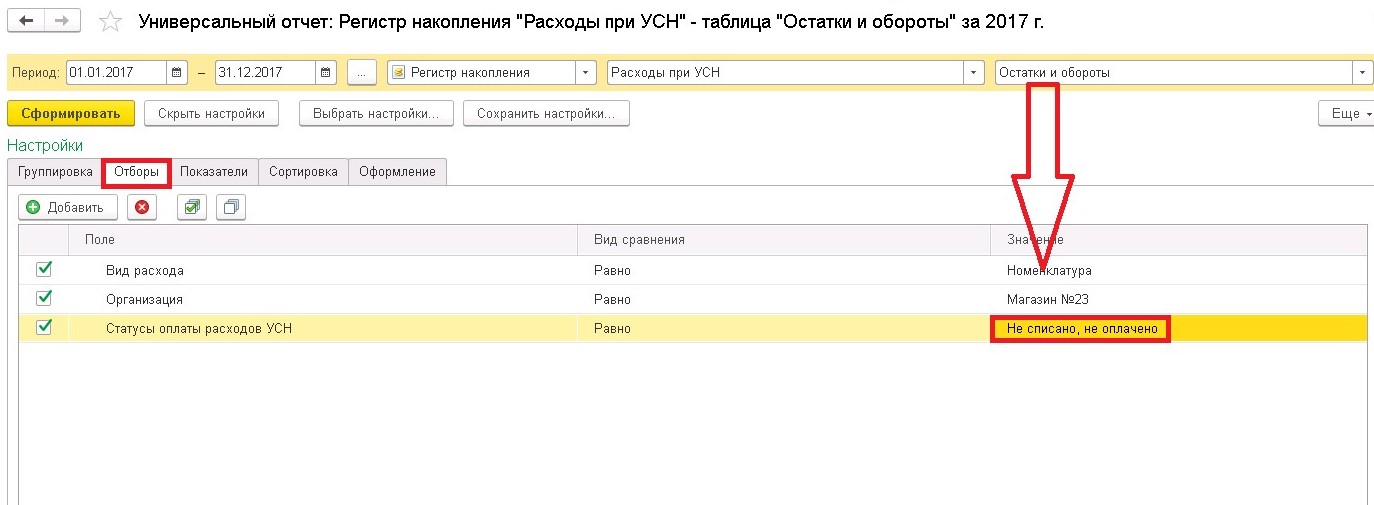Select Статусы оплаты расходов УСН field cell
This screenshot has width=1374, height=505.
click(x=323, y=328)
